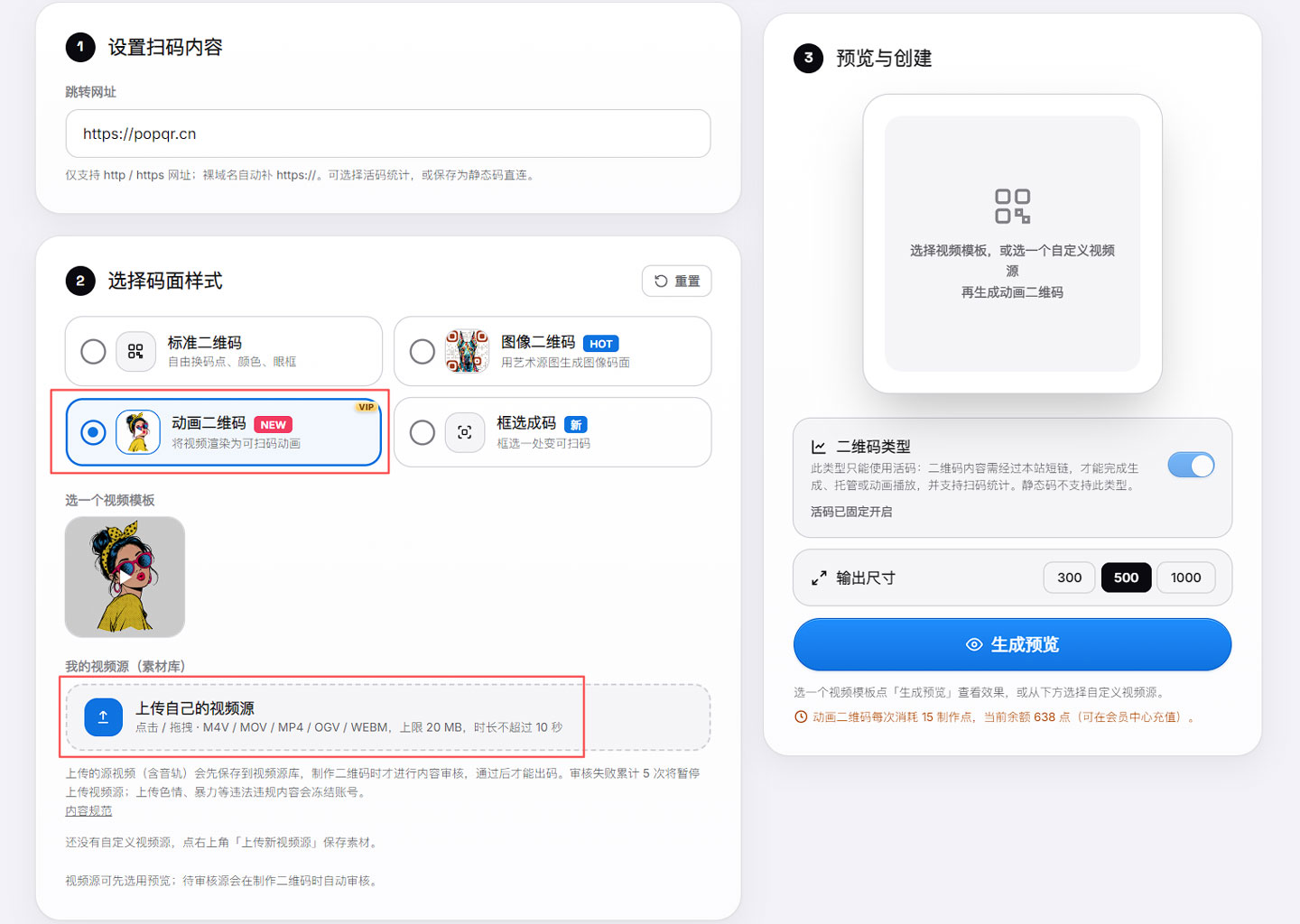Click the eye icon on 生成预览
This screenshot has height=924, width=1300.
point(974,644)
